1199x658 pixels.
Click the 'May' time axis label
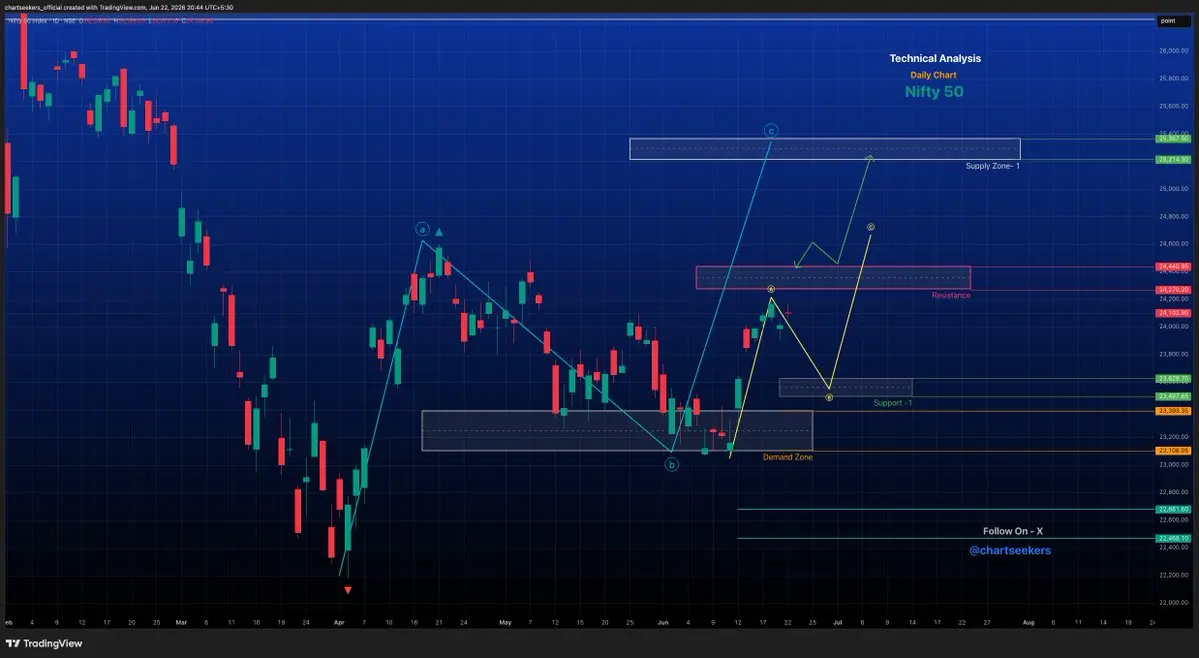(x=505, y=623)
